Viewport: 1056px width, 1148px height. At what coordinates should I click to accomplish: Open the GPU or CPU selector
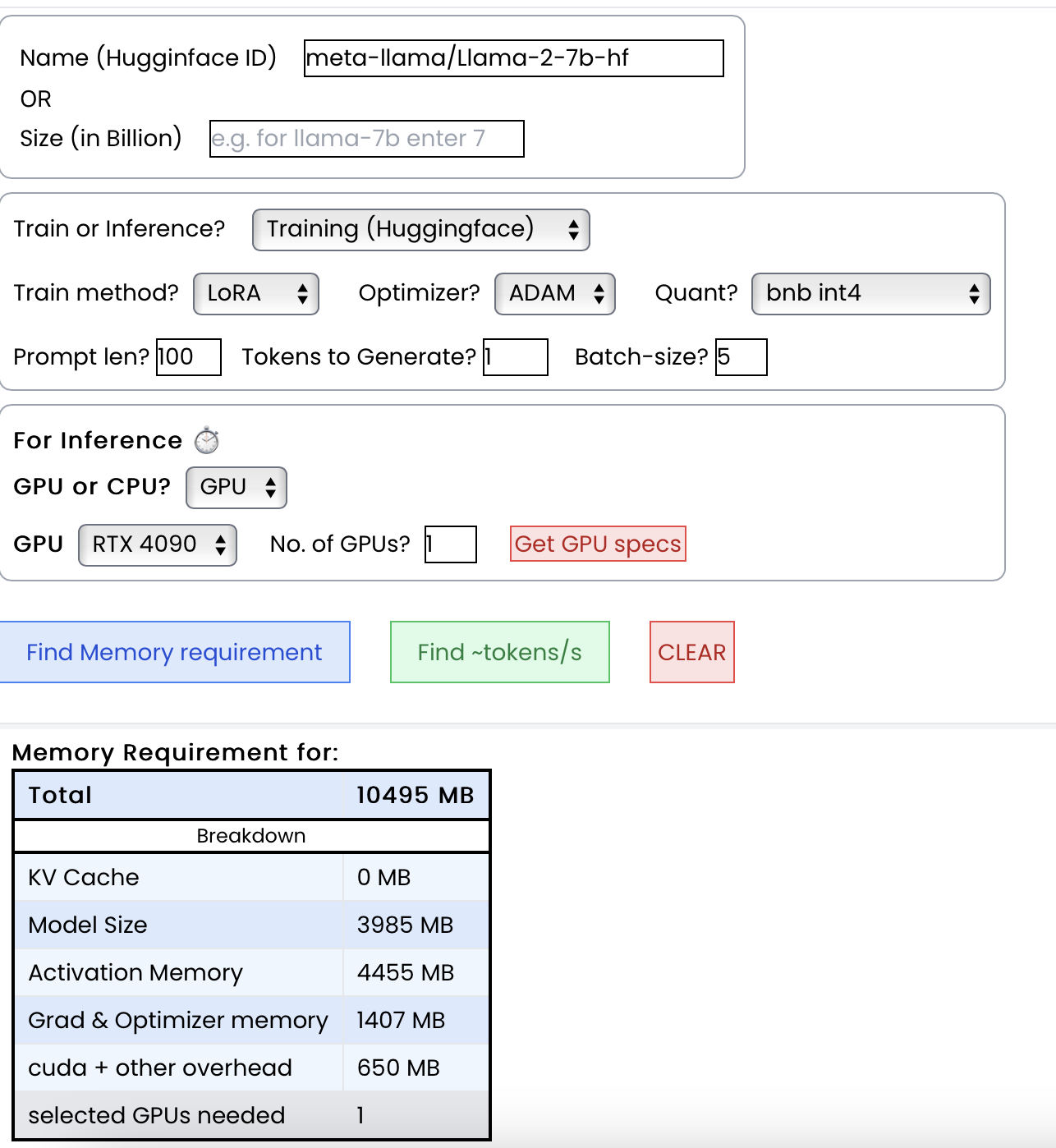pyautogui.click(x=236, y=488)
